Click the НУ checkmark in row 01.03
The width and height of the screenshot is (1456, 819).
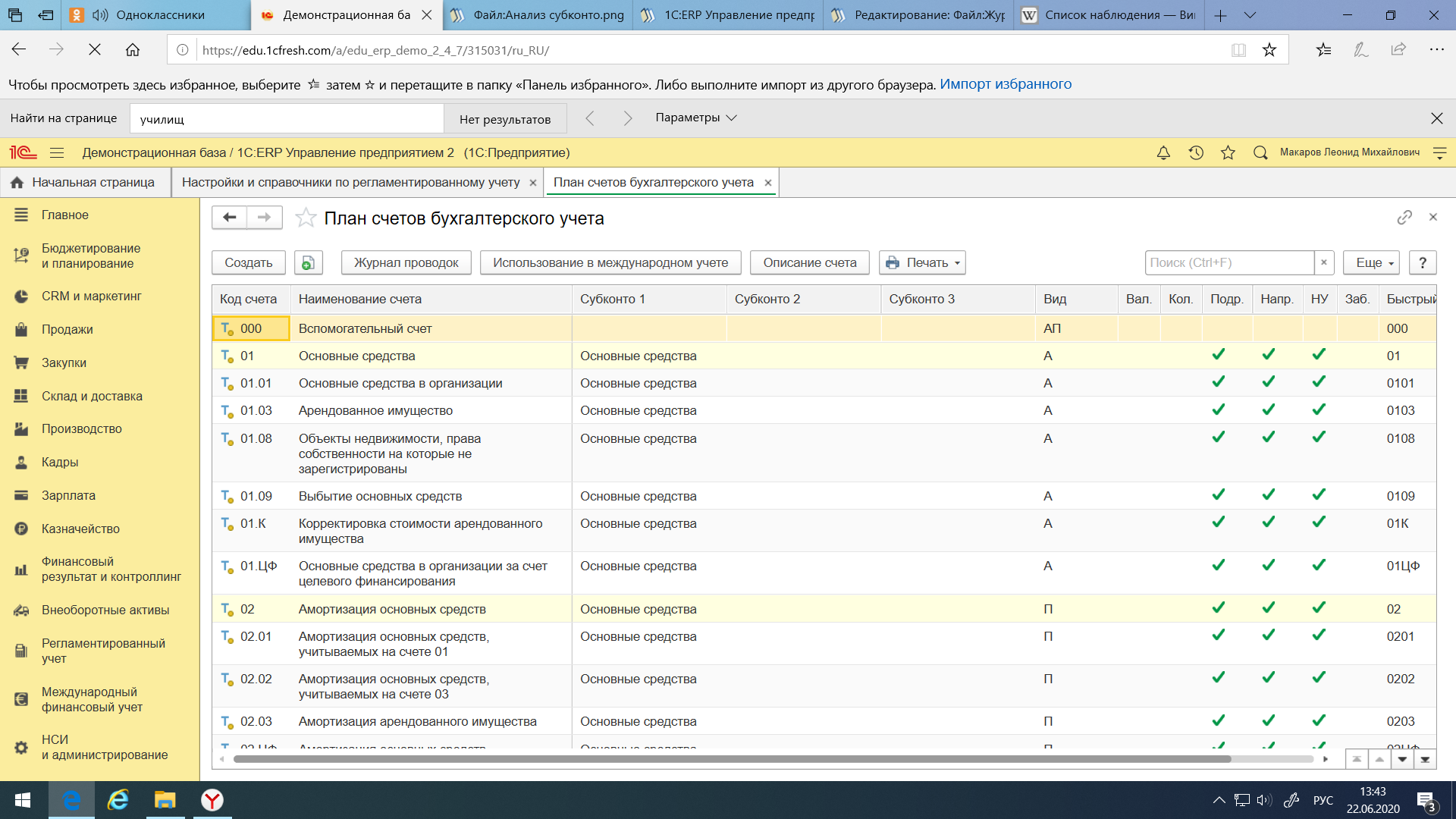pyautogui.click(x=1319, y=409)
